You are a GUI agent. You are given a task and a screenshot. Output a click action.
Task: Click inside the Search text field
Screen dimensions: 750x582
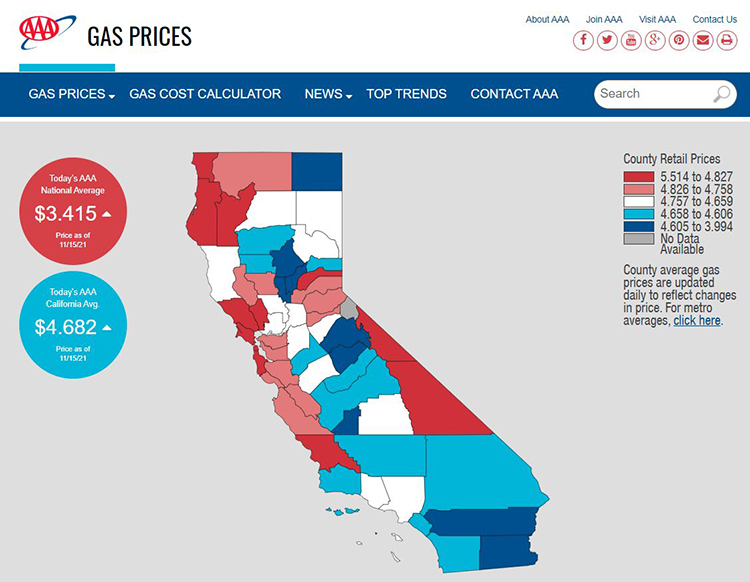point(653,94)
